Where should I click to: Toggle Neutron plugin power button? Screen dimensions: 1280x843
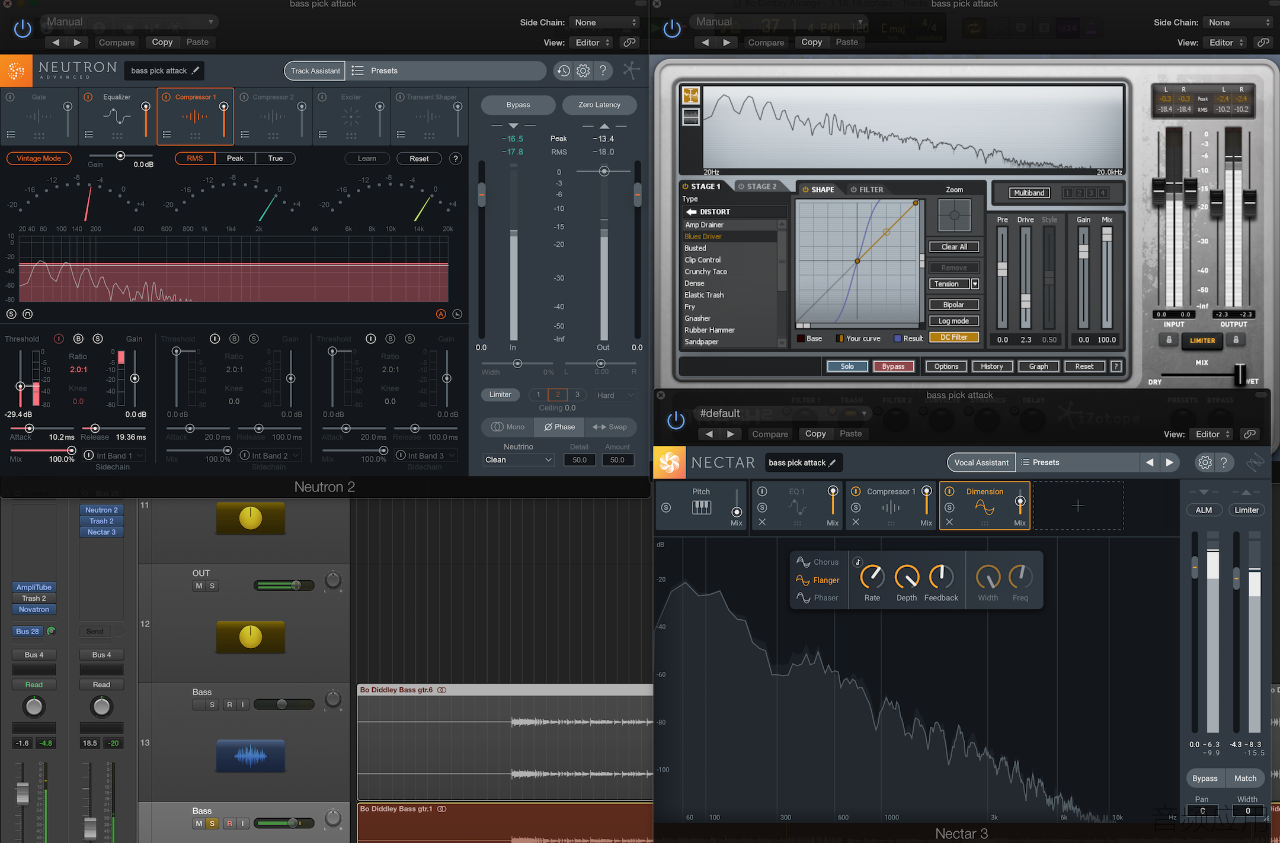22,29
